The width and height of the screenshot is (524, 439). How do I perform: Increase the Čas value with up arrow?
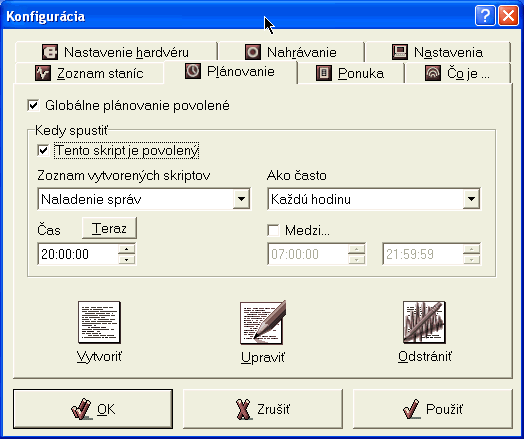tap(126, 249)
